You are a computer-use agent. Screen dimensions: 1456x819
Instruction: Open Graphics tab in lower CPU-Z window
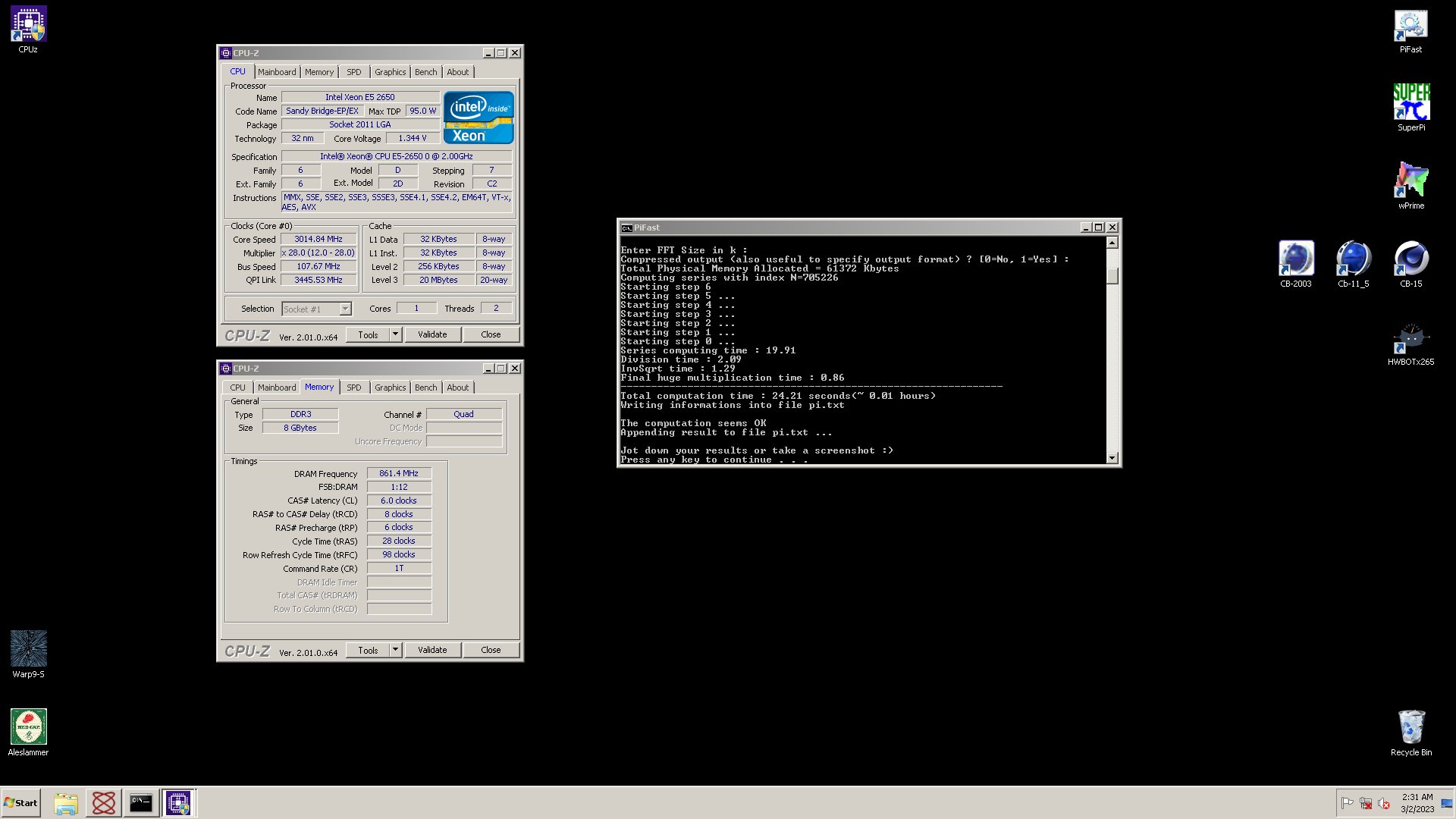pyautogui.click(x=391, y=388)
